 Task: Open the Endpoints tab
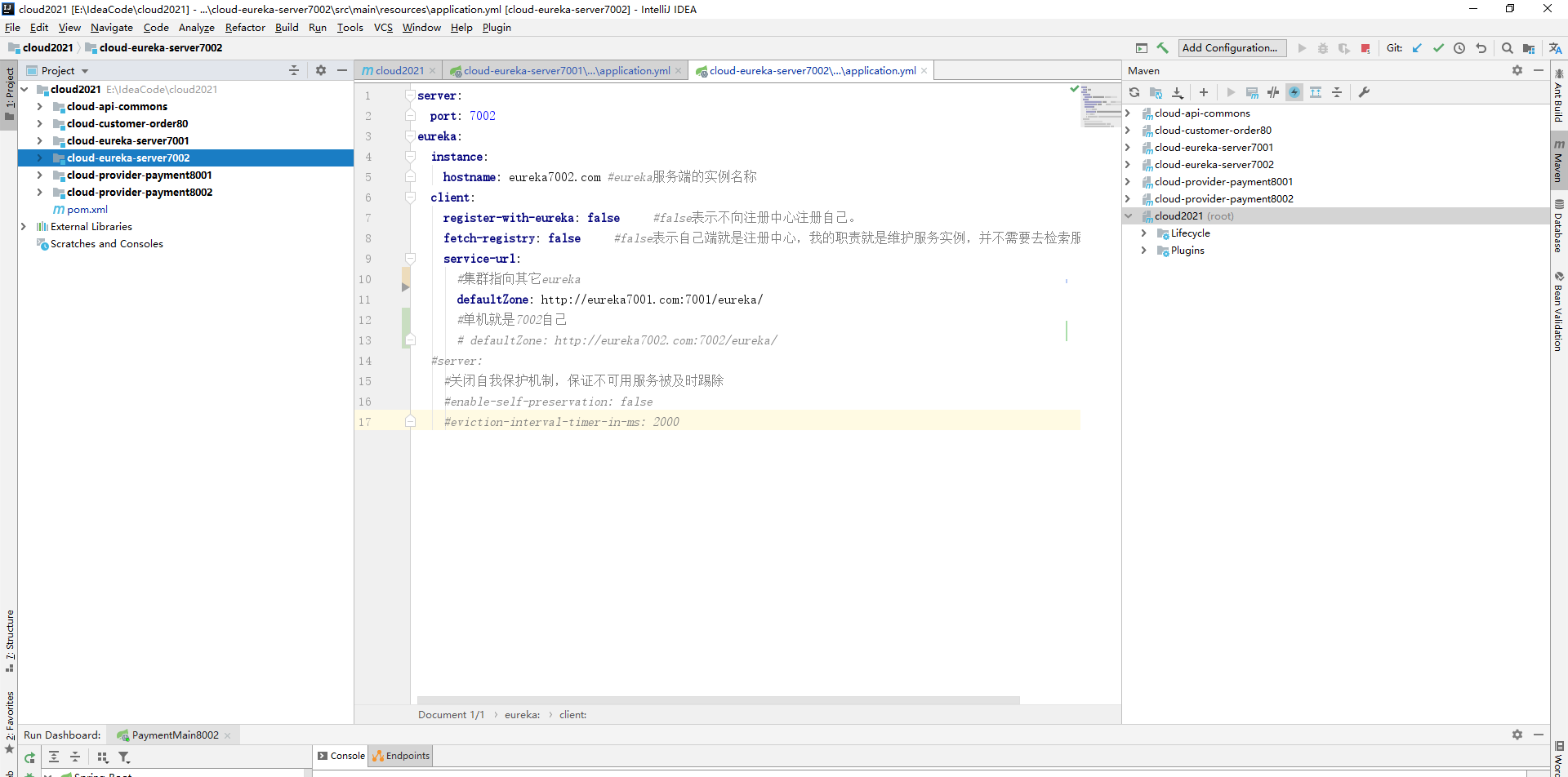tap(401, 756)
